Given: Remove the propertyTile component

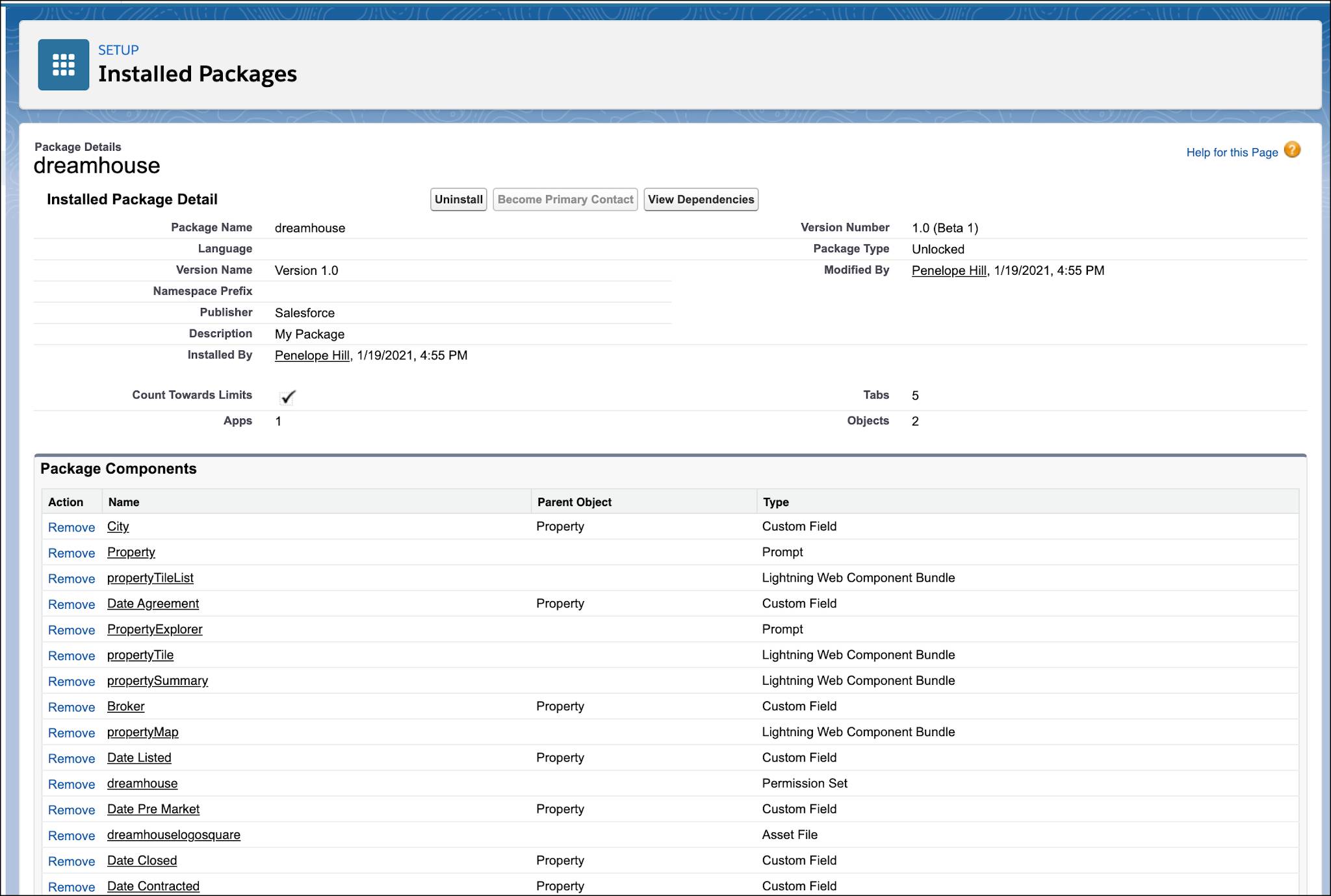Looking at the screenshot, I should click(x=71, y=656).
